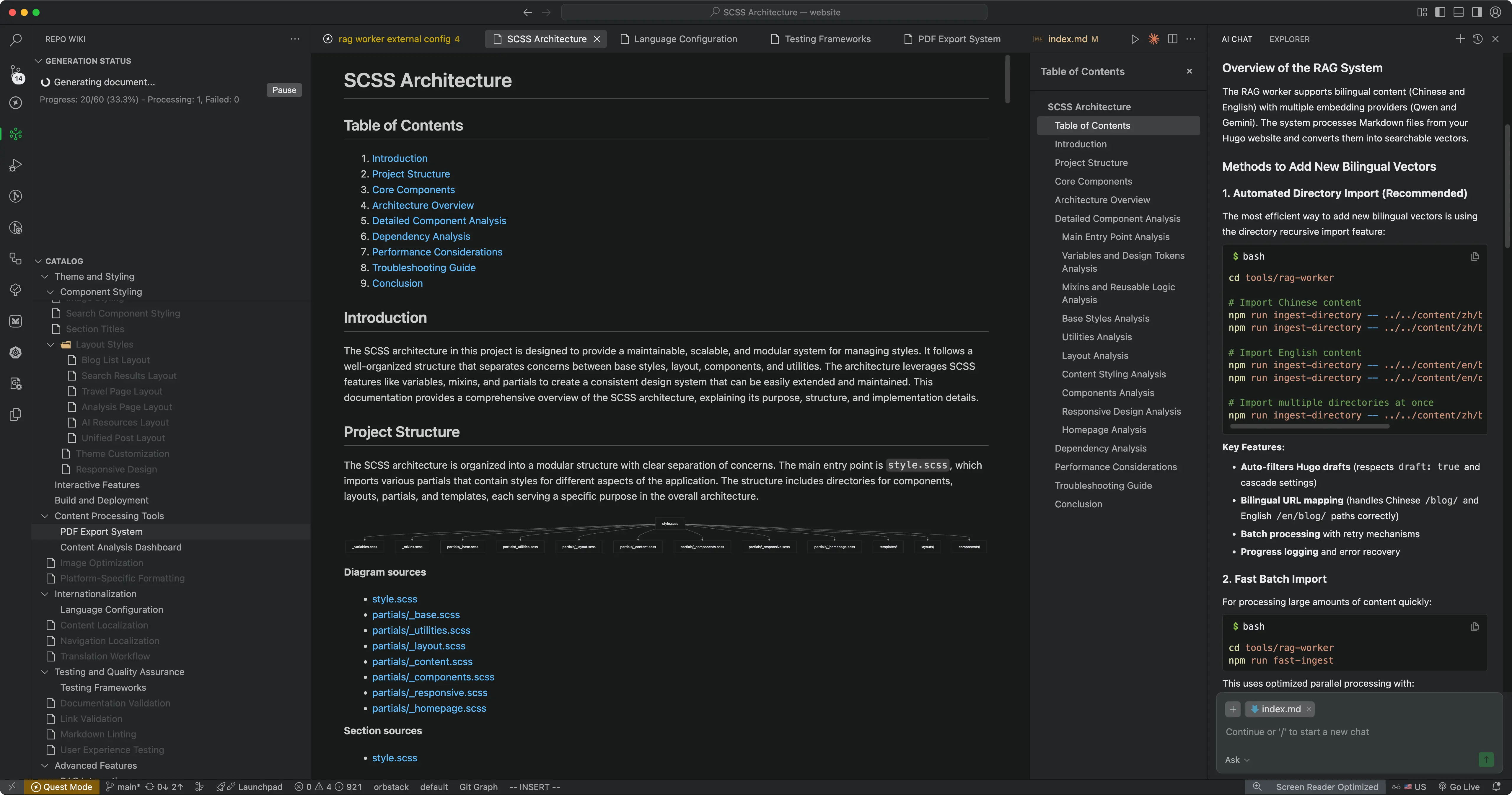This screenshot has width=1512, height=795.
Task: Toggle the bottom panel visibility
Action: [x=1459, y=12]
